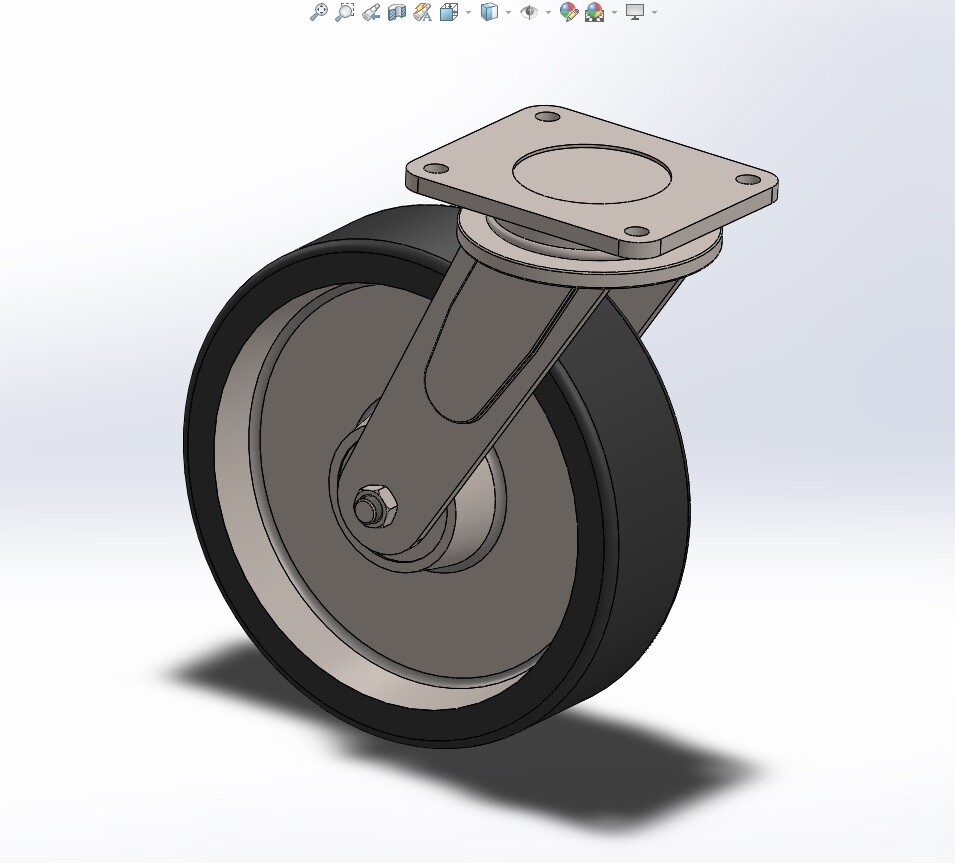The image size is (955, 863).
Task: Expand the View Settings dropdown arrow
Action: (654, 13)
